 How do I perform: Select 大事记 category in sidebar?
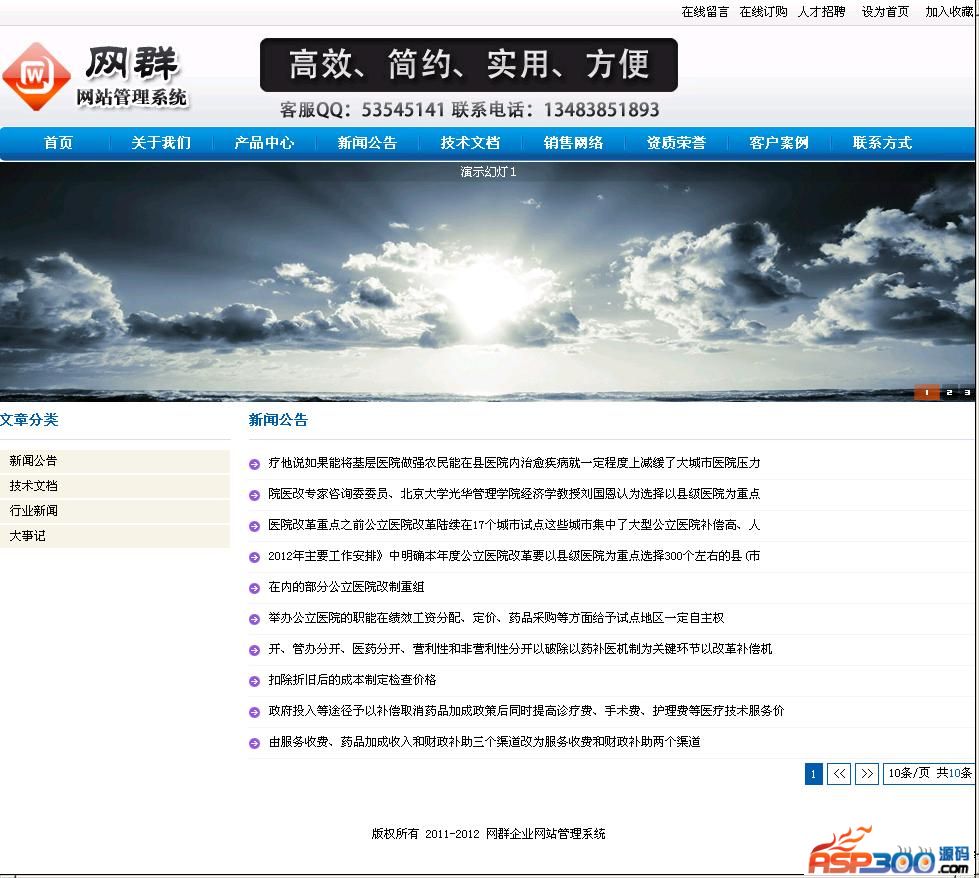point(115,536)
